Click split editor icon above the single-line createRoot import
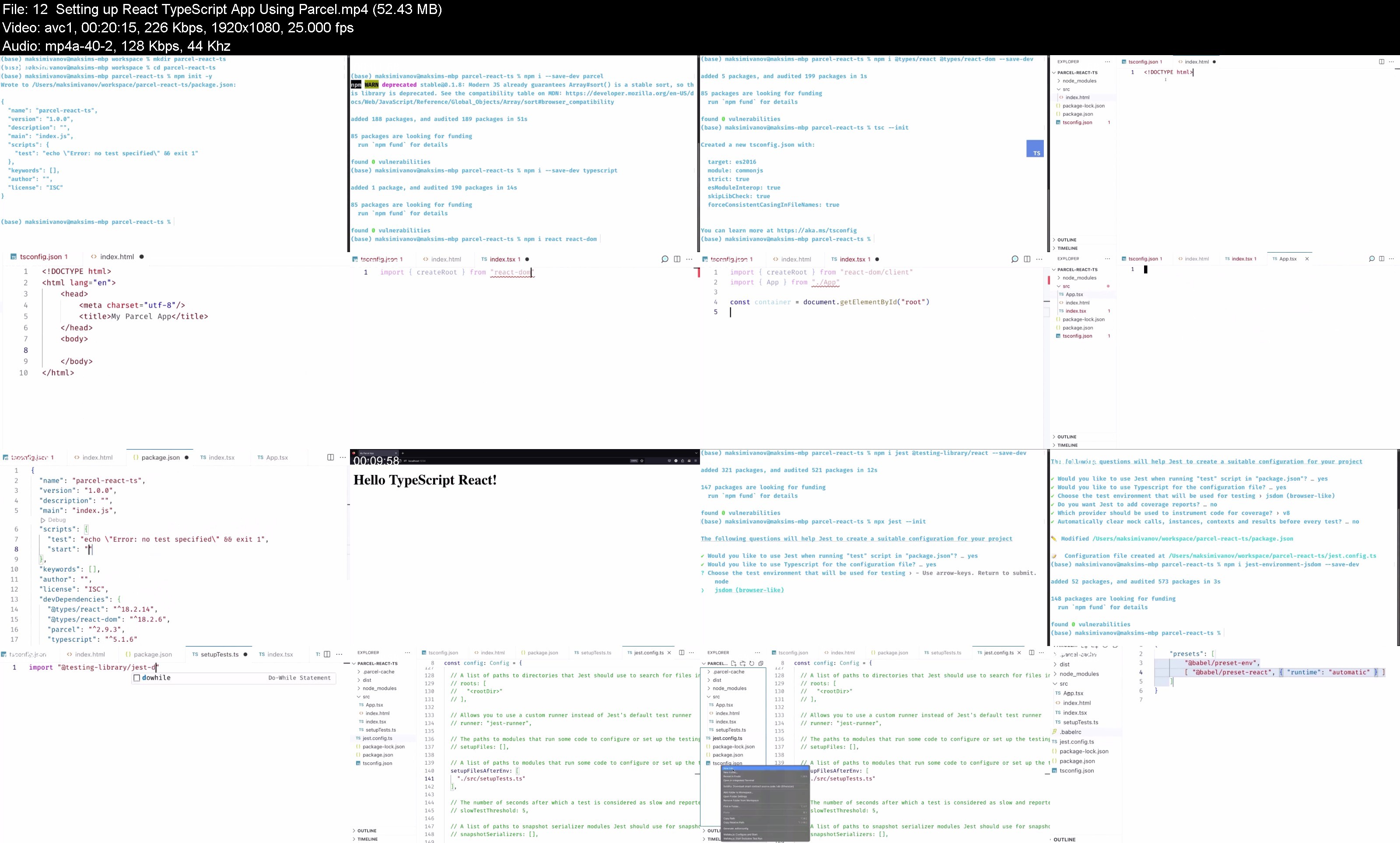This screenshot has height=843, width=1400. [677, 259]
